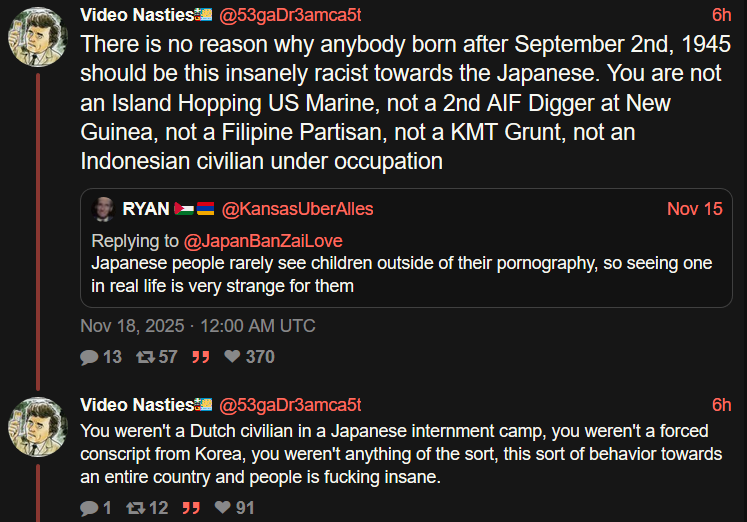Click the 6h timestamp on first tweet
The width and height of the screenshot is (747, 522).
click(x=721, y=15)
